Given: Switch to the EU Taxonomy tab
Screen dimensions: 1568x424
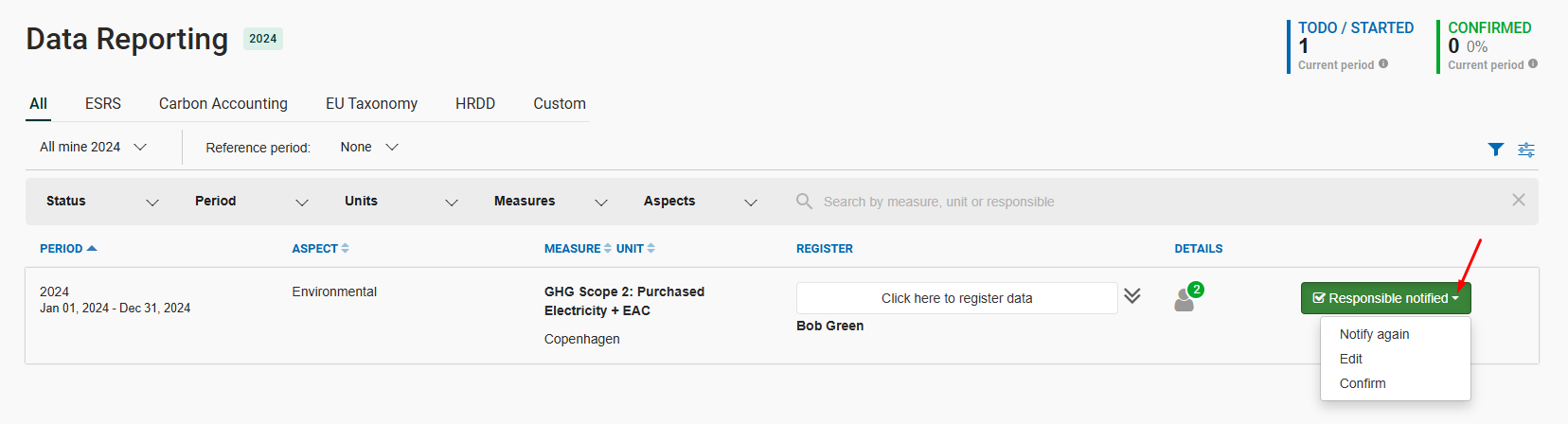Looking at the screenshot, I should [x=371, y=104].
